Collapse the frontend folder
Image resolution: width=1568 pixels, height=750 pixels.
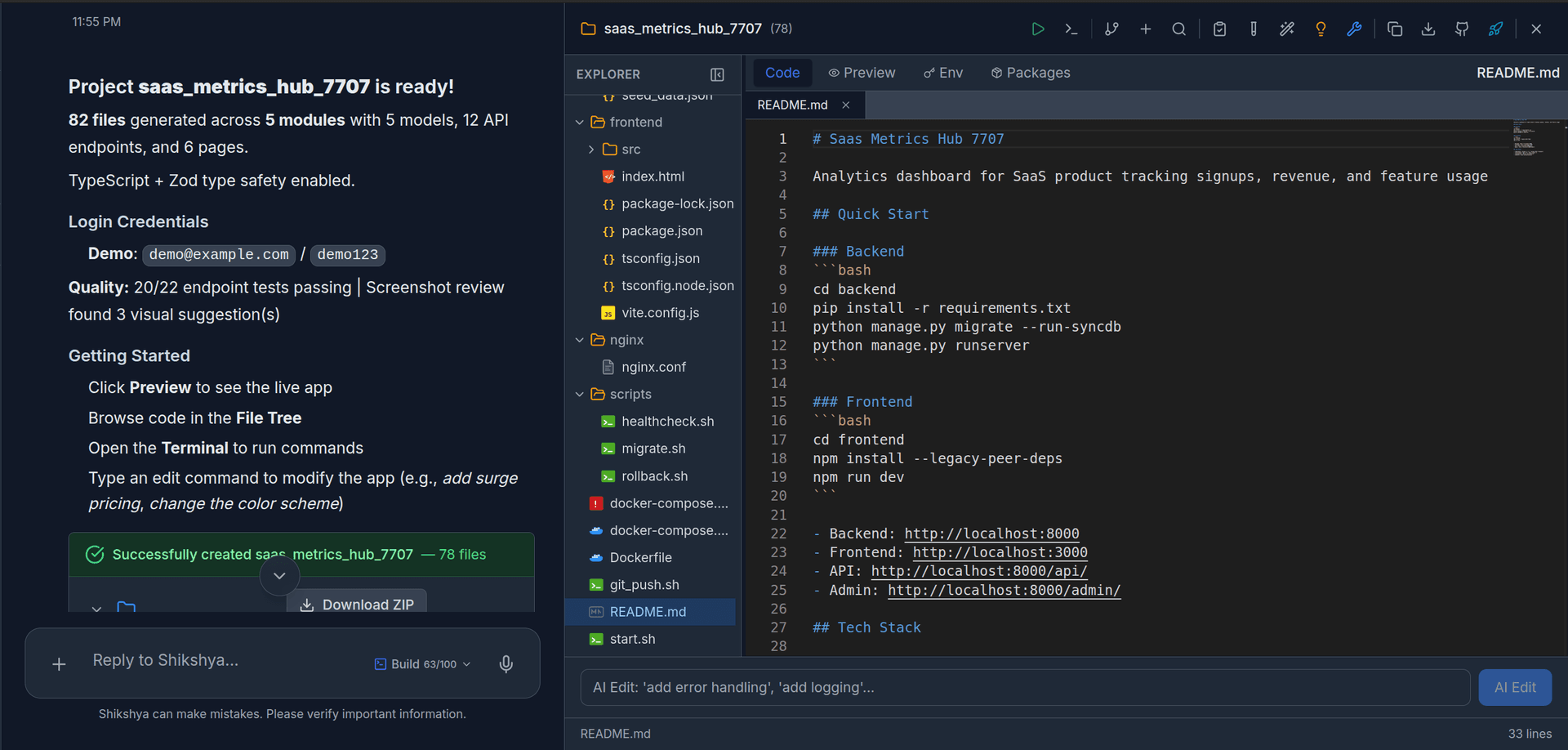point(579,122)
